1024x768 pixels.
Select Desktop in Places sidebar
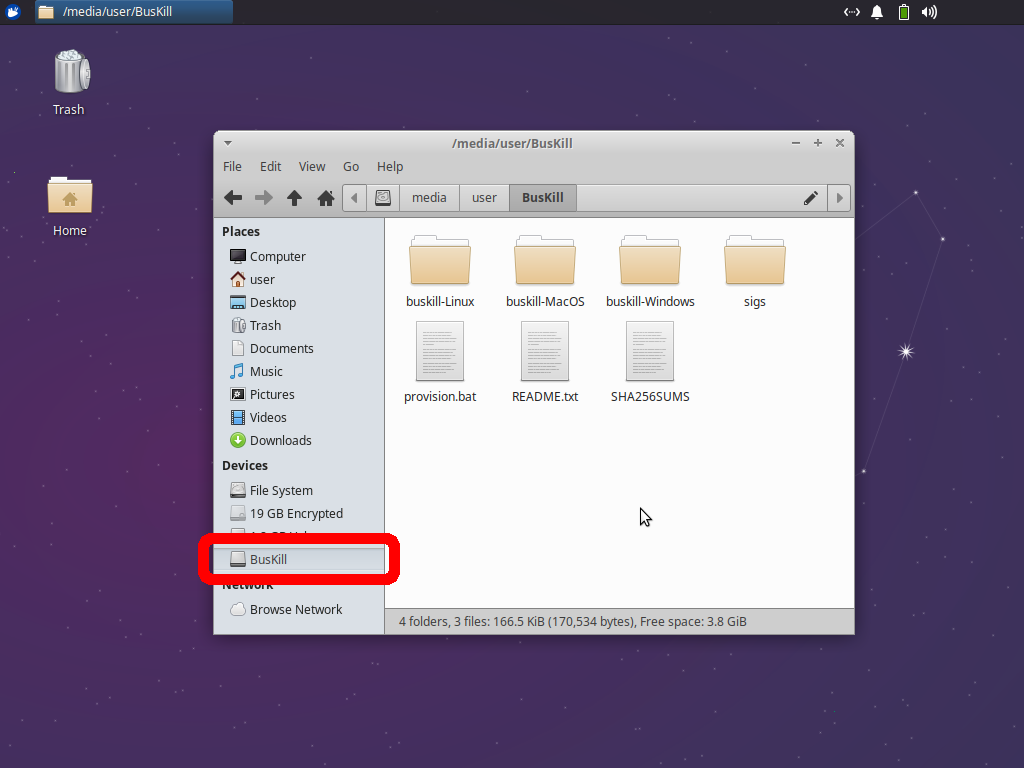299,302
